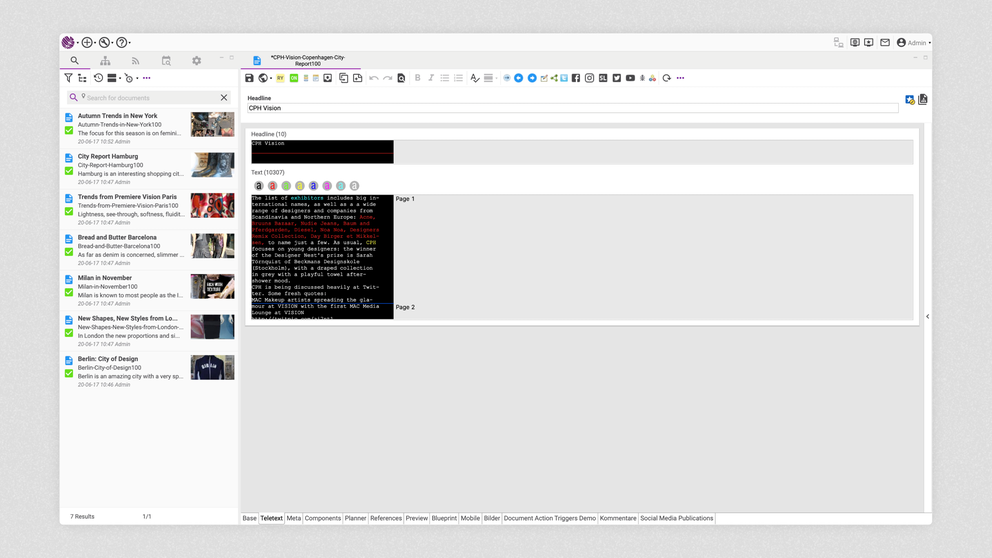Toggle green checkmark on Milan in November
The image size is (992, 558).
tap(69, 292)
